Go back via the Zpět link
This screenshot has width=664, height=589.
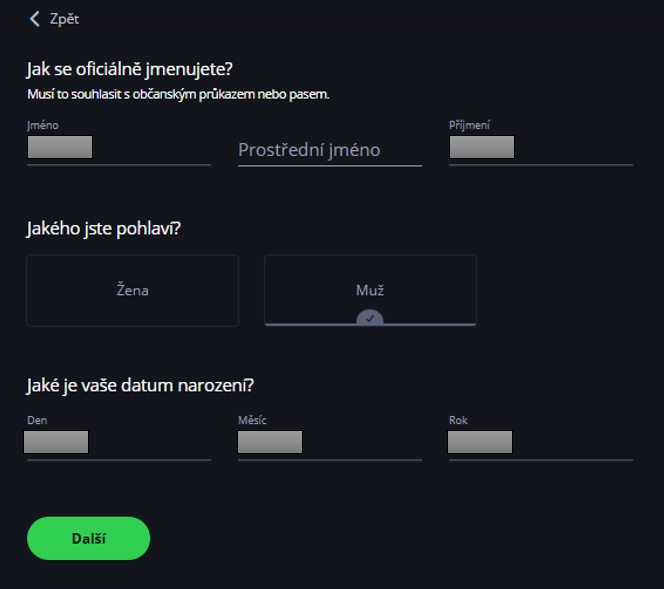pyautogui.click(x=64, y=19)
